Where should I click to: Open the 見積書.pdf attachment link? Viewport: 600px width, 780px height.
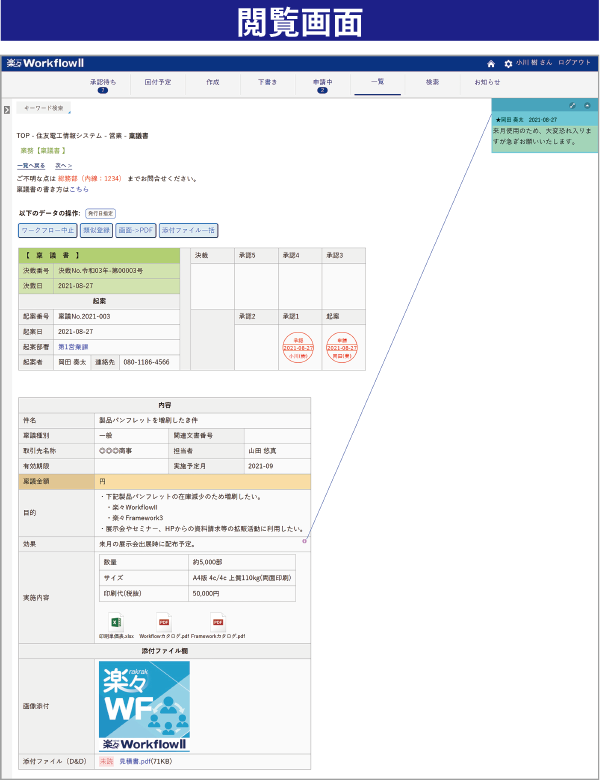(135, 761)
